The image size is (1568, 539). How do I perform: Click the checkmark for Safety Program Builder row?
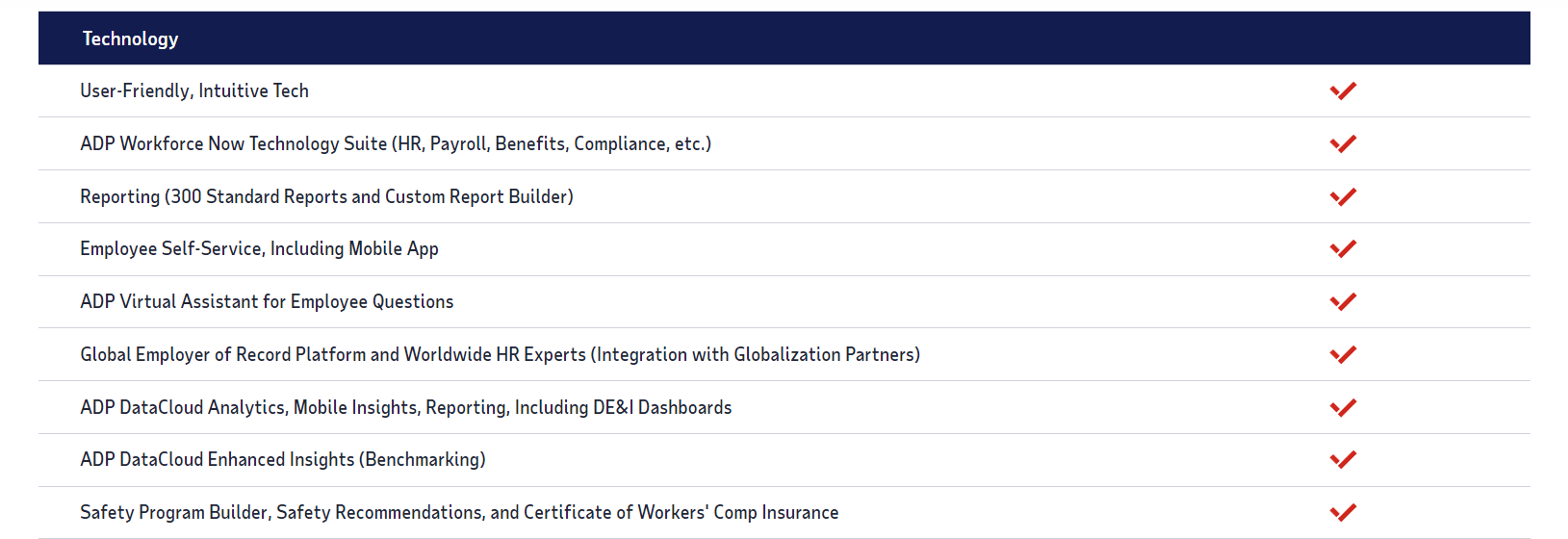pos(1343,512)
